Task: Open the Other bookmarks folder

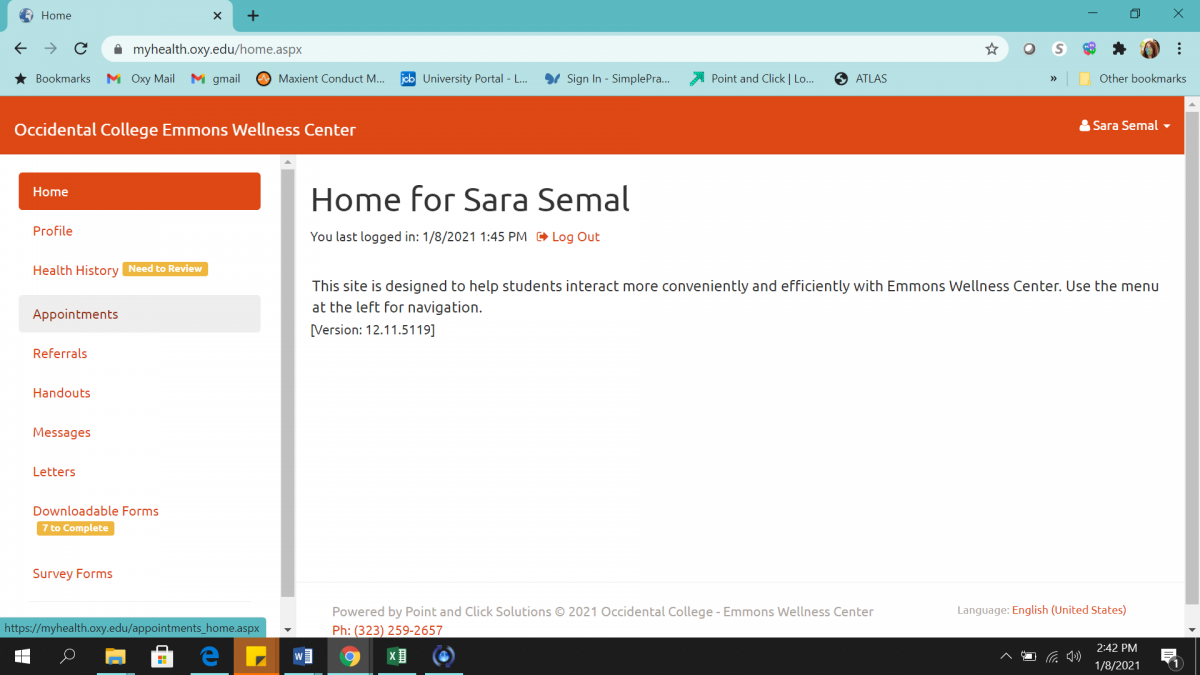Action: [1132, 78]
